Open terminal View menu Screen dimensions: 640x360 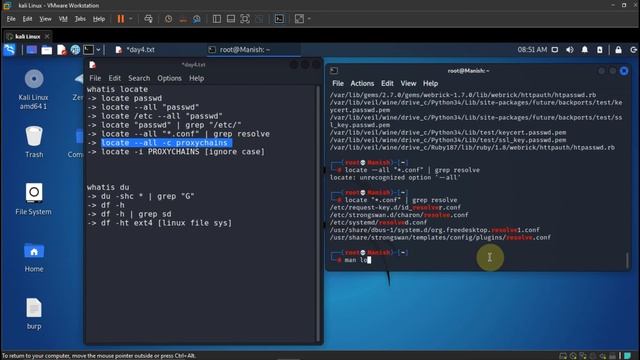click(408, 83)
